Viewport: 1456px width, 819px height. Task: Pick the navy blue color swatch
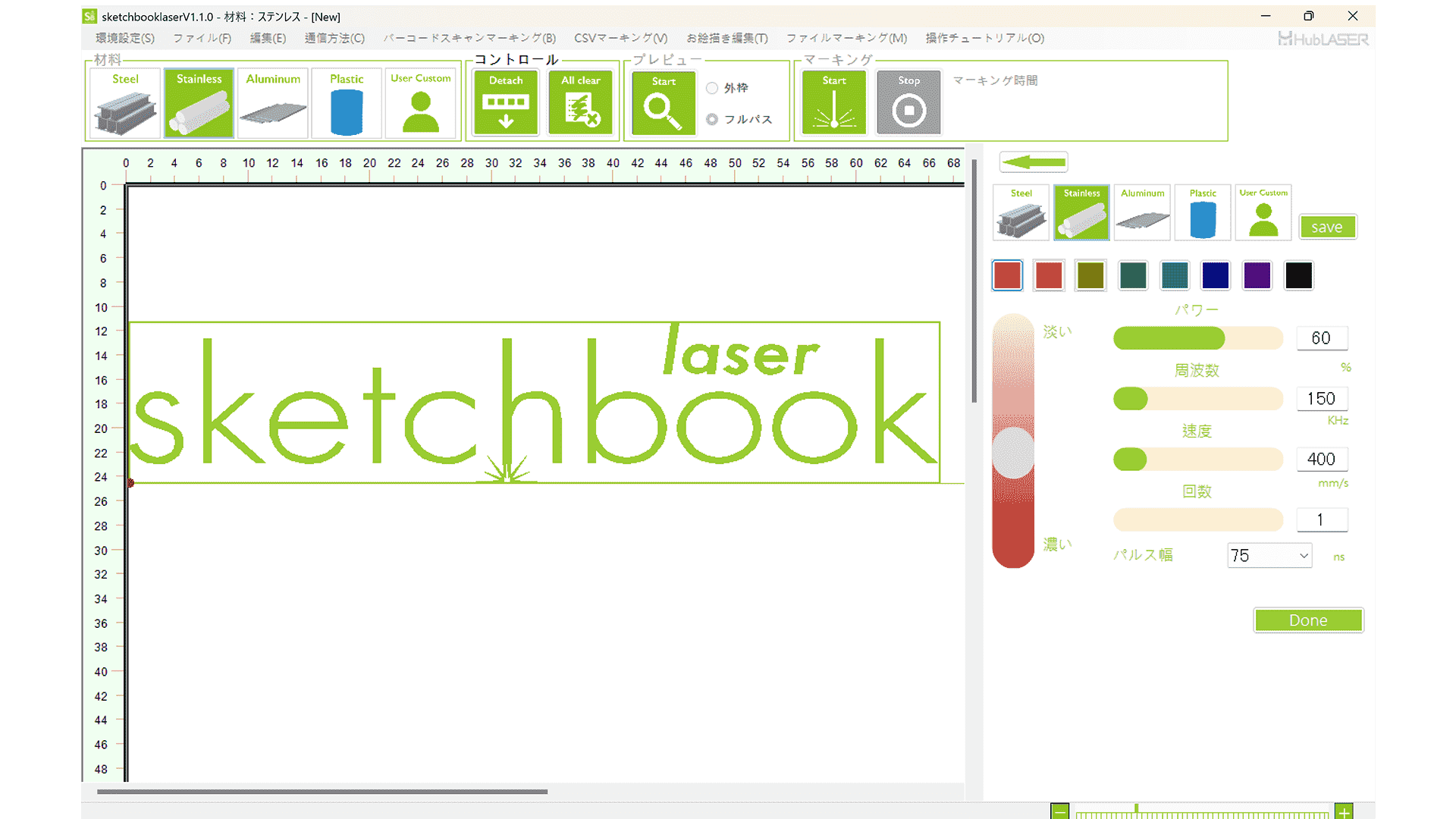(1216, 275)
